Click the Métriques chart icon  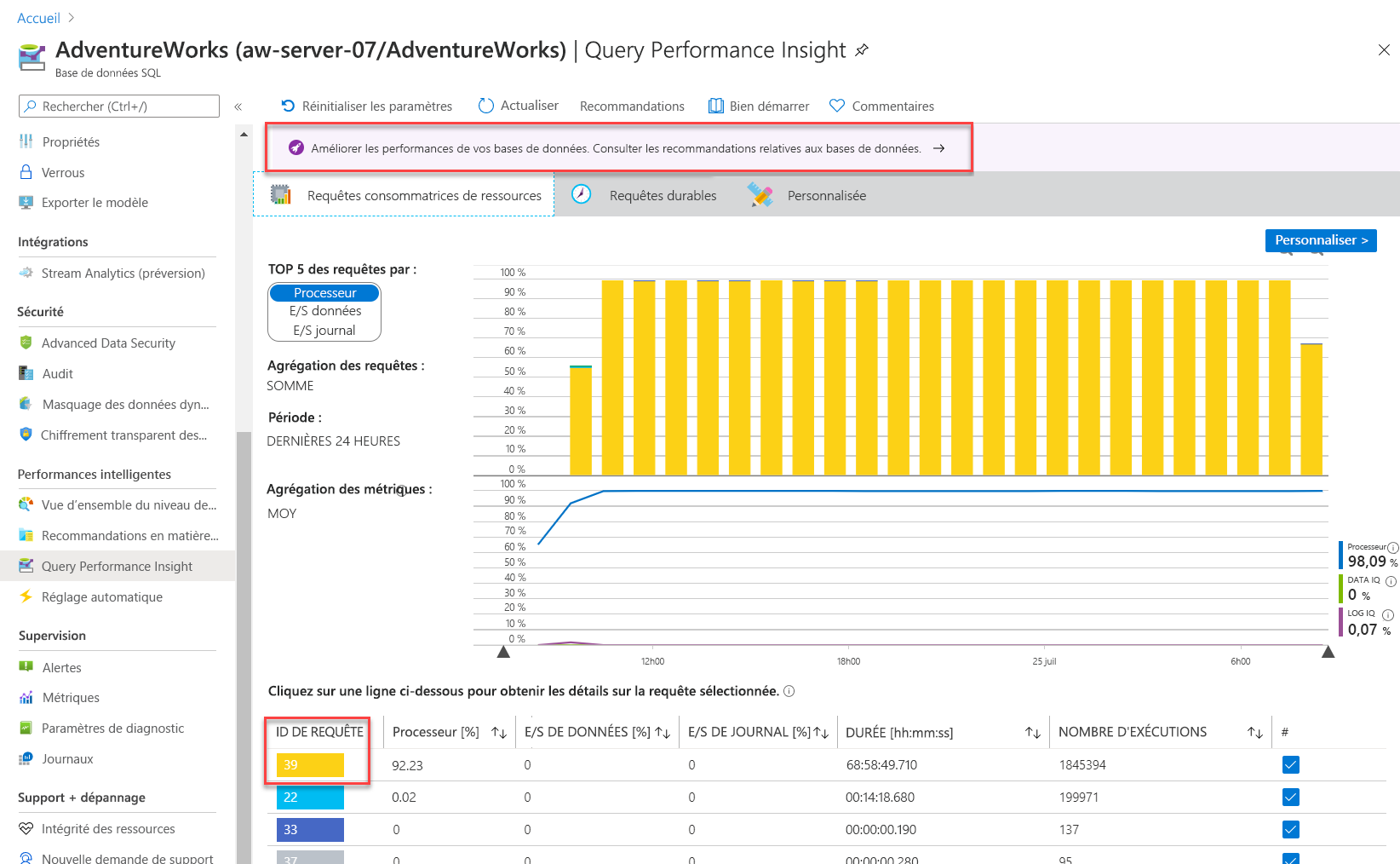pyautogui.click(x=26, y=697)
